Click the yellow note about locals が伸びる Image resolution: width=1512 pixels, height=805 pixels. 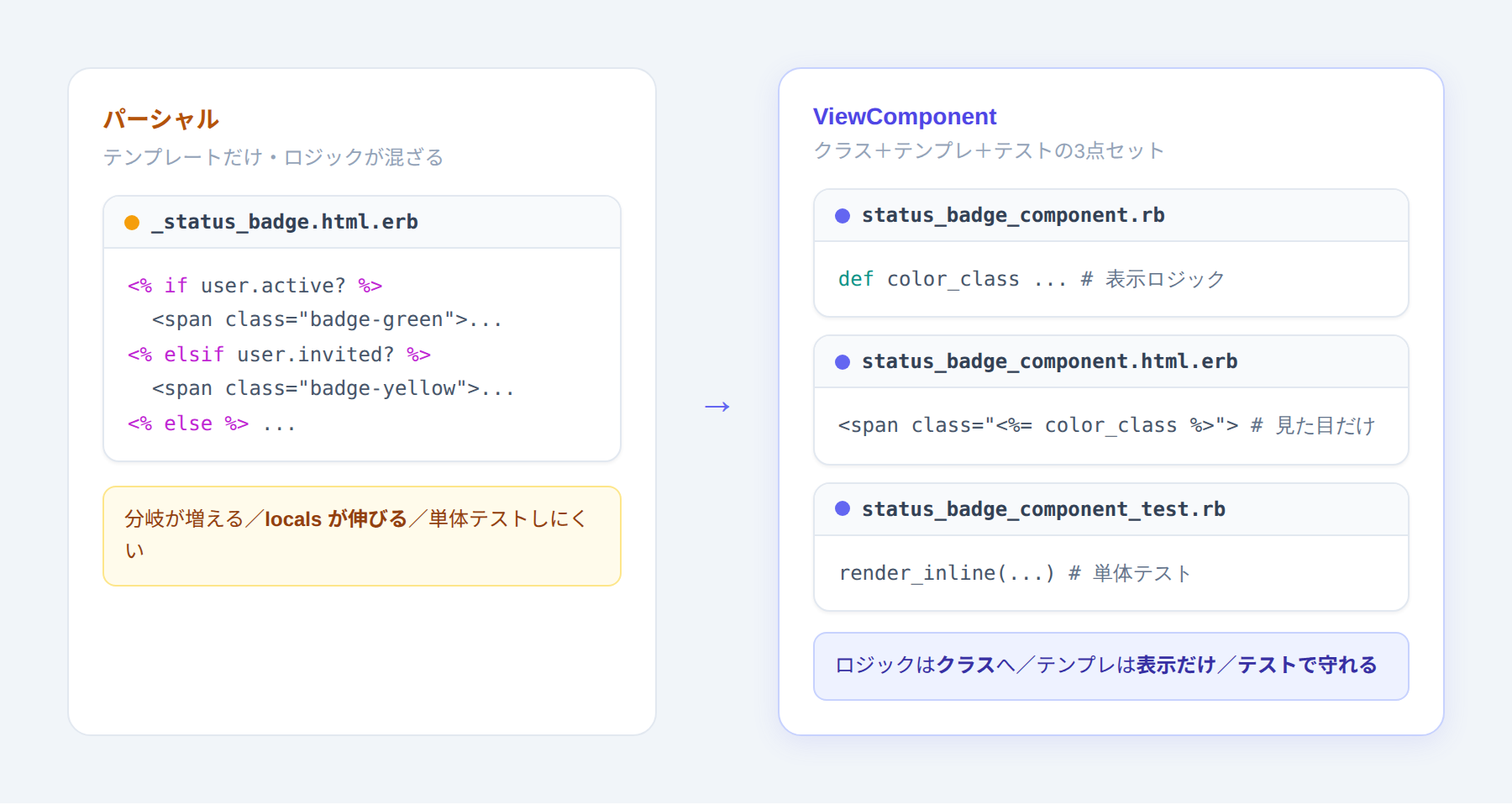point(362,536)
